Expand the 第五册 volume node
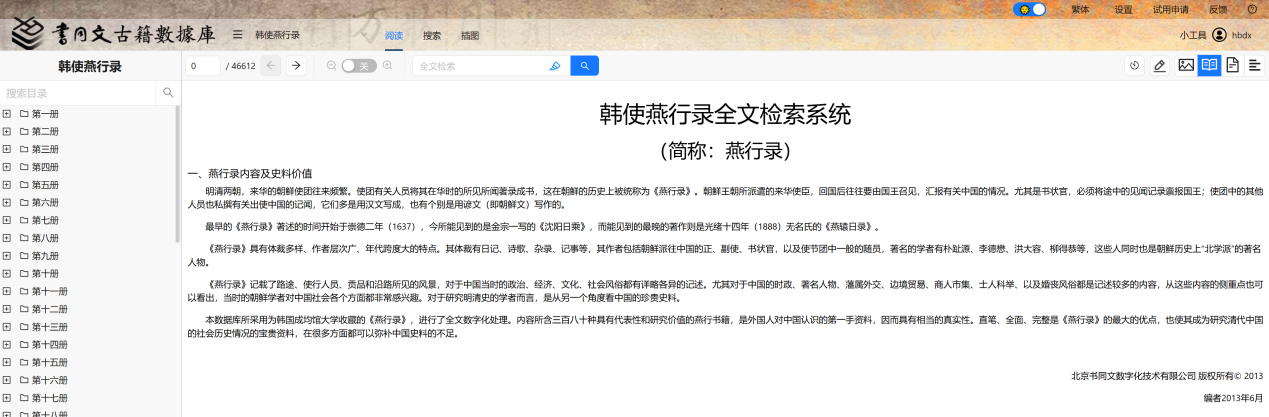The width and height of the screenshot is (1269, 417). click(x=7, y=185)
